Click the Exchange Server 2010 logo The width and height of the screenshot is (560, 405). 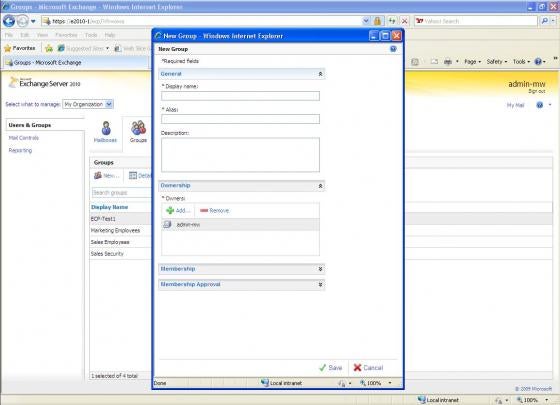pos(45,83)
